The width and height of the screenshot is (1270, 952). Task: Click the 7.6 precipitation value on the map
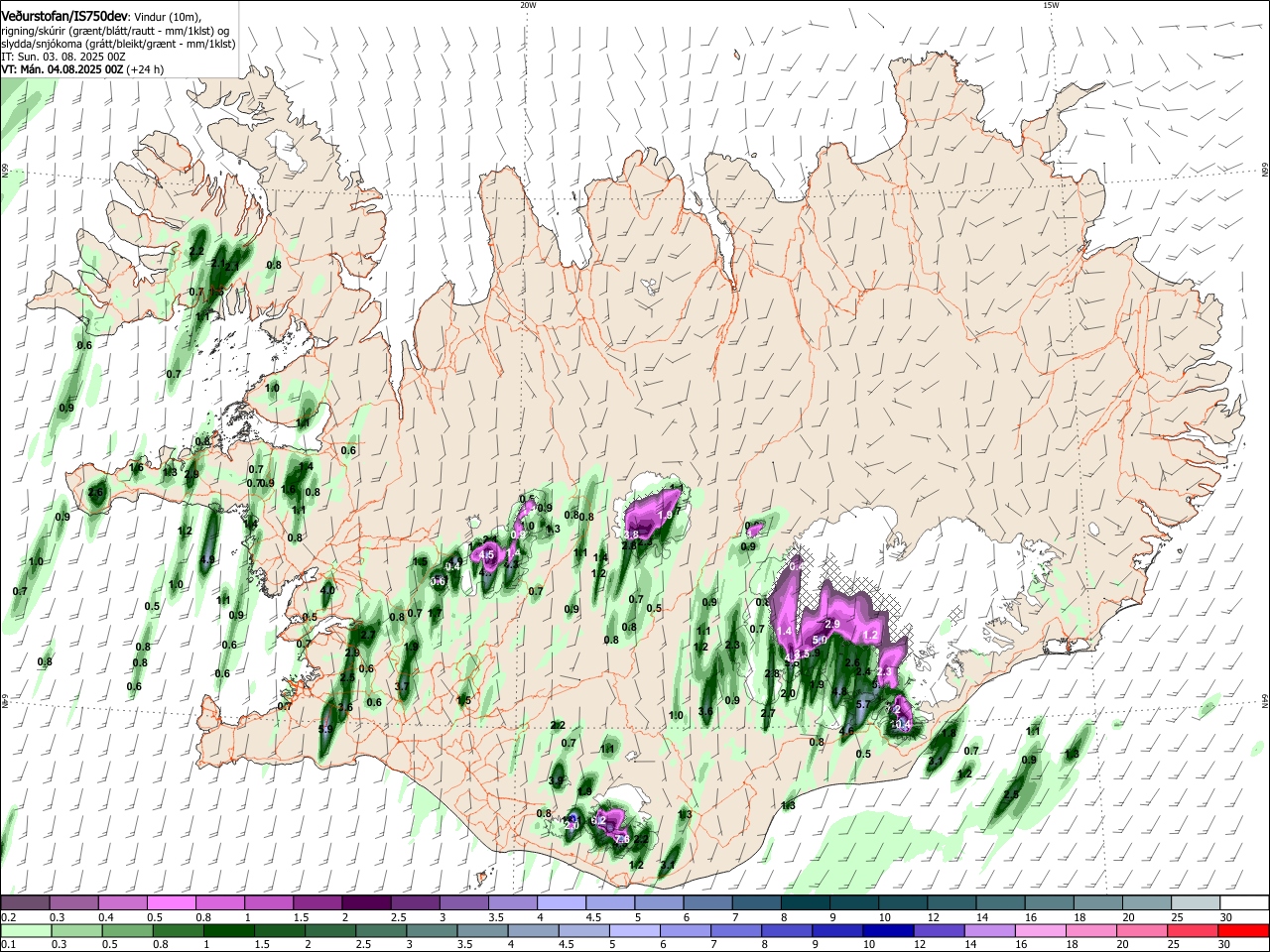622,839
